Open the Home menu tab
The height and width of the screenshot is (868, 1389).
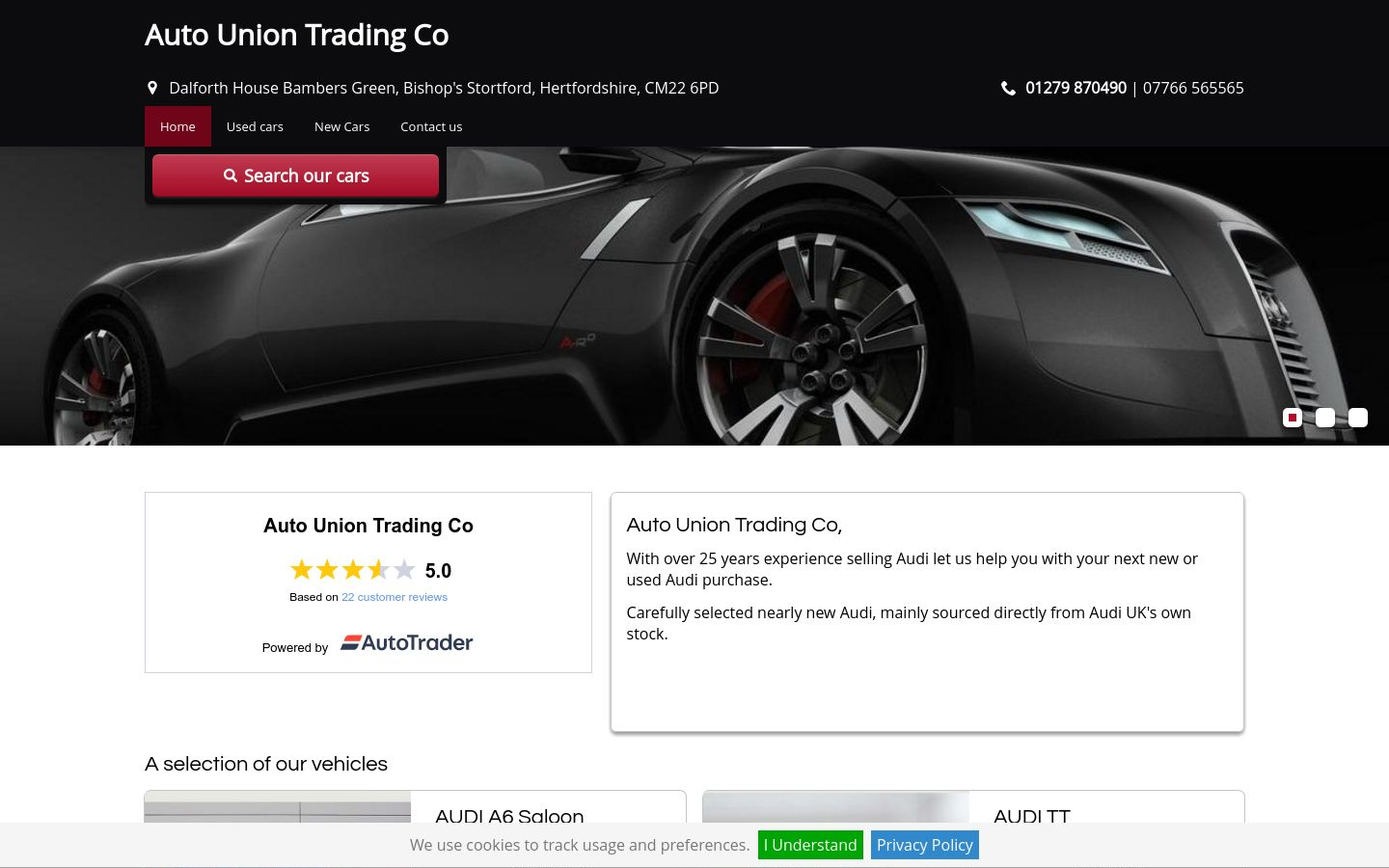pos(177,126)
